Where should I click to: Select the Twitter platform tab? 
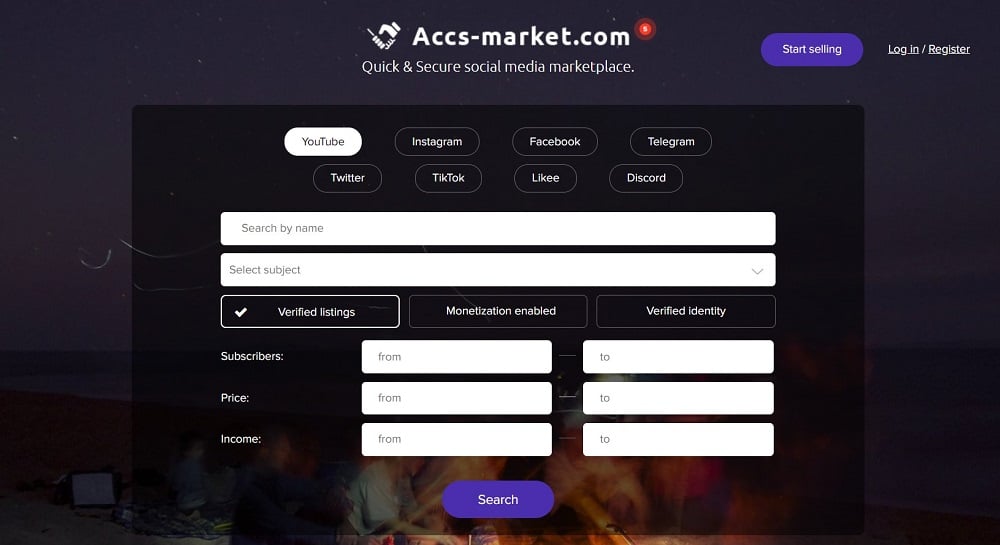coord(348,178)
